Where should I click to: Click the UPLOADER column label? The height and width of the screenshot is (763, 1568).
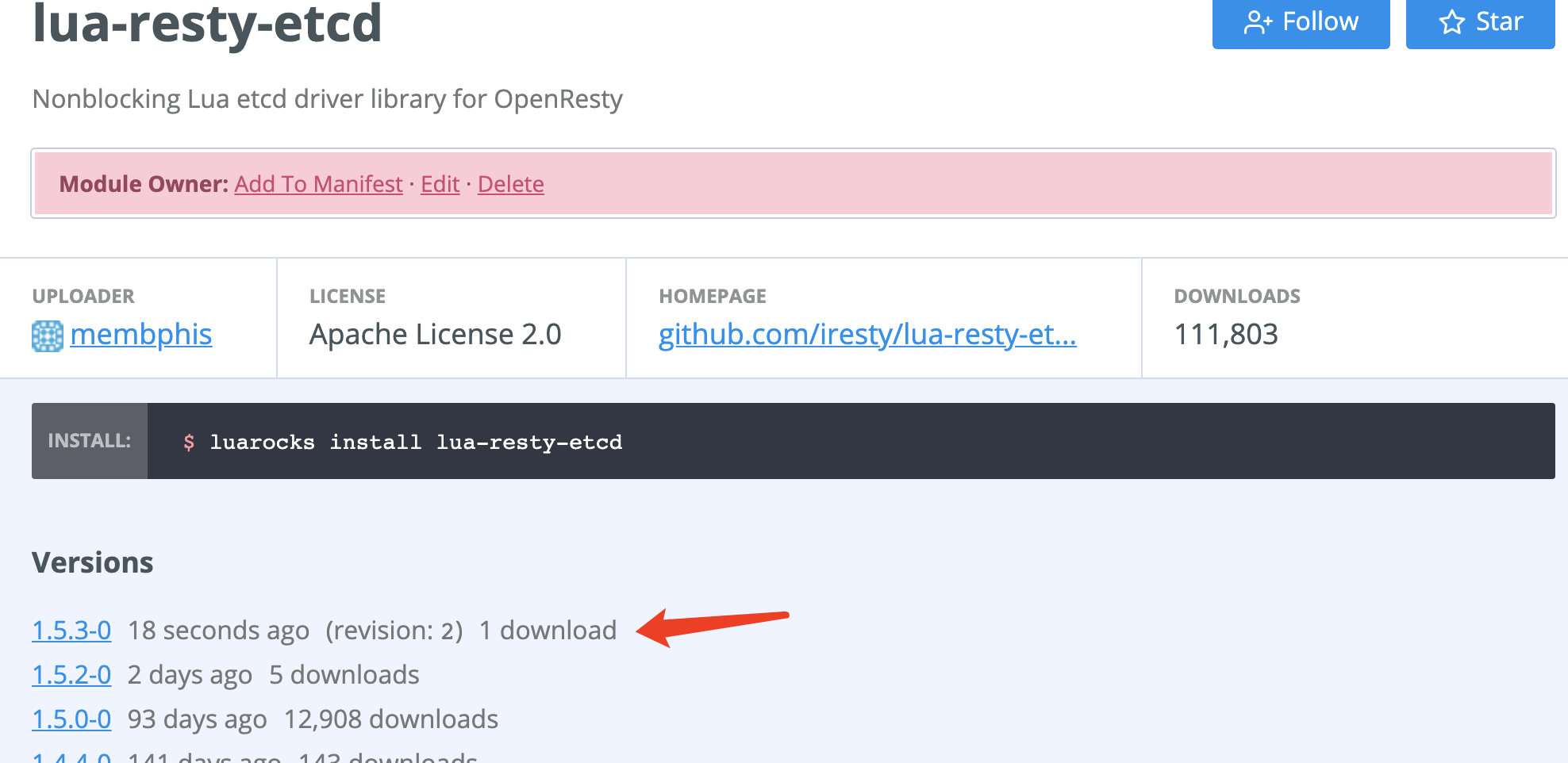pyautogui.click(x=83, y=297)
